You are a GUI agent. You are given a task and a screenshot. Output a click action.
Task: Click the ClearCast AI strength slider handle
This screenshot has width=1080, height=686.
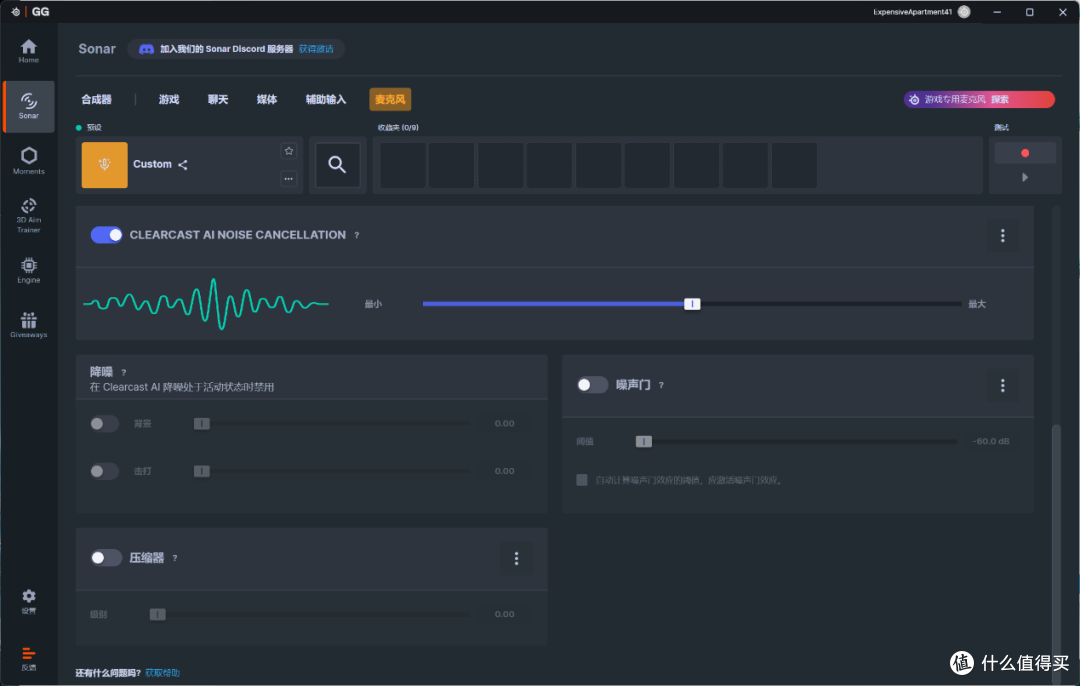tap(692, 304)
